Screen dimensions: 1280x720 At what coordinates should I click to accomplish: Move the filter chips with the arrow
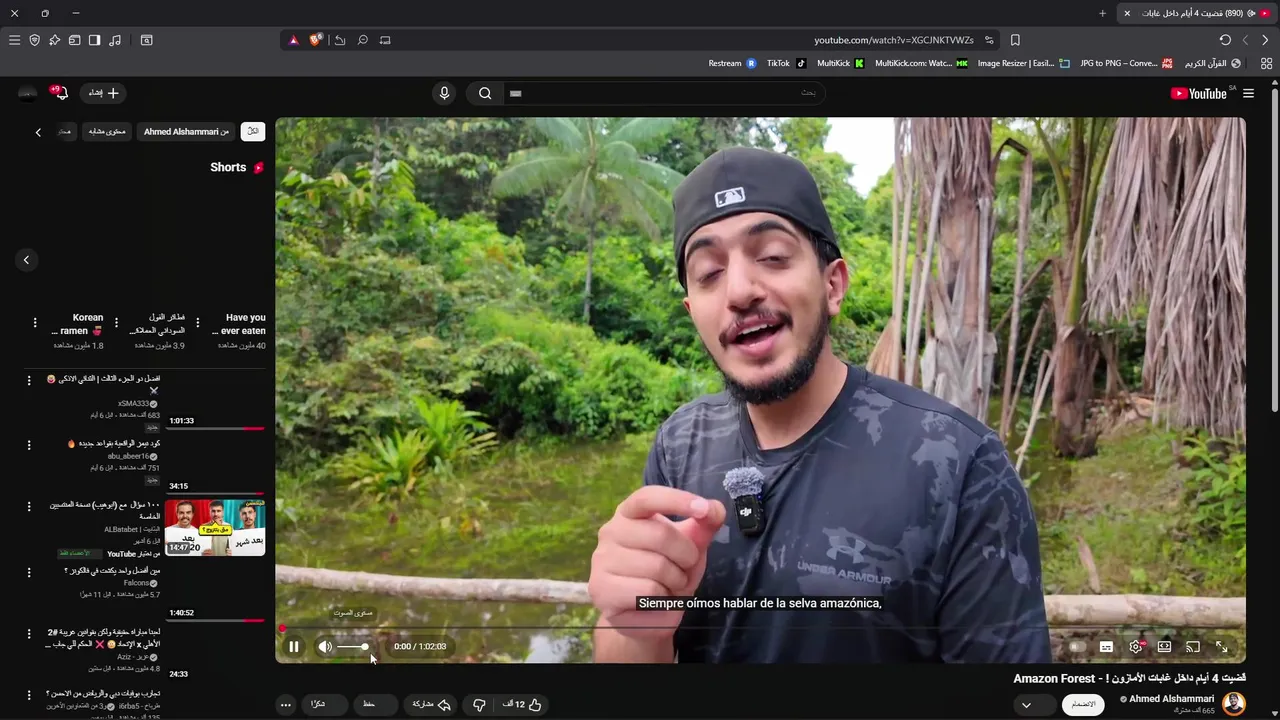(38, 132)
